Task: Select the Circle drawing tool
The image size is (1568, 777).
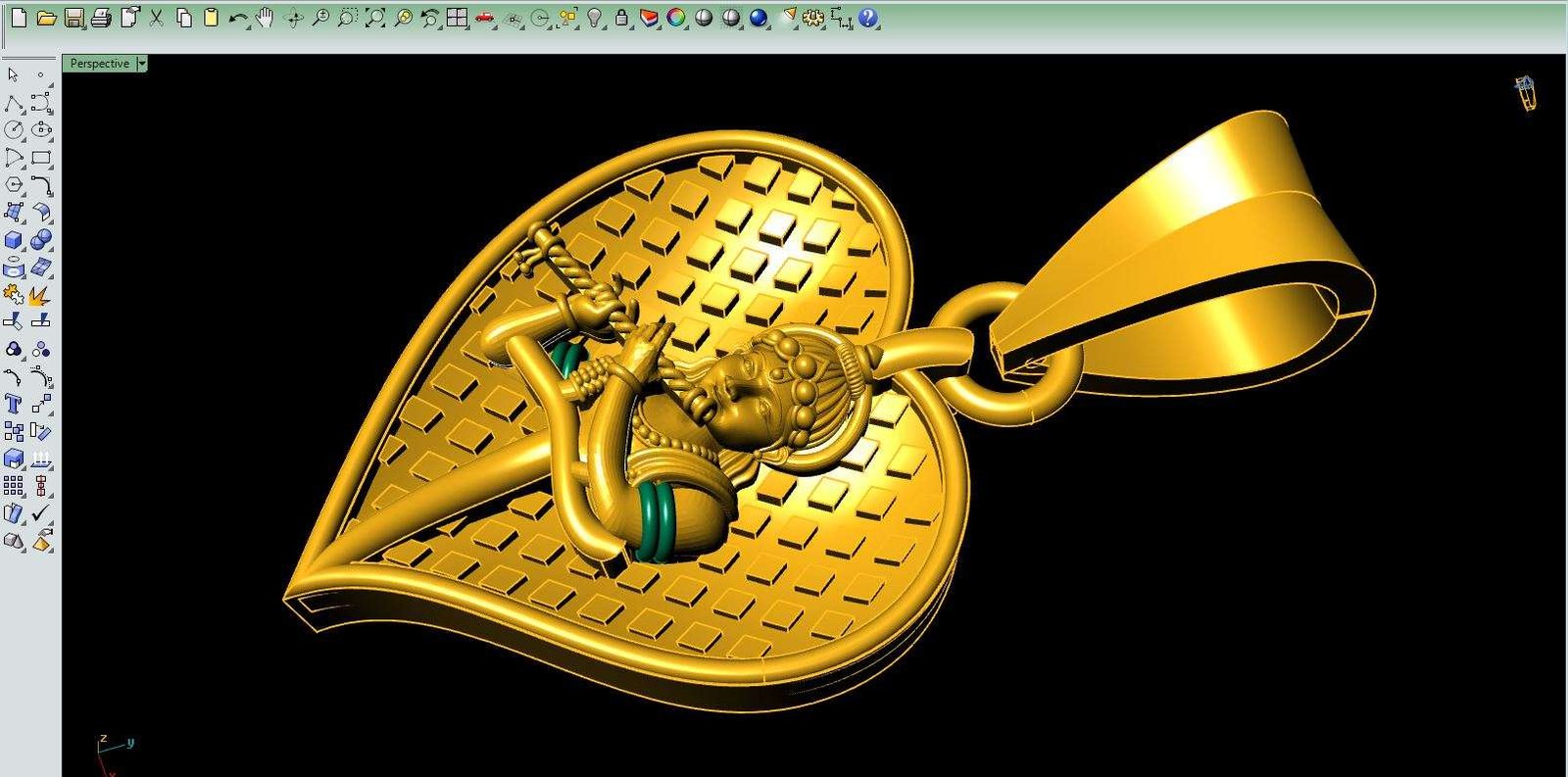Action: click(14, 130)
